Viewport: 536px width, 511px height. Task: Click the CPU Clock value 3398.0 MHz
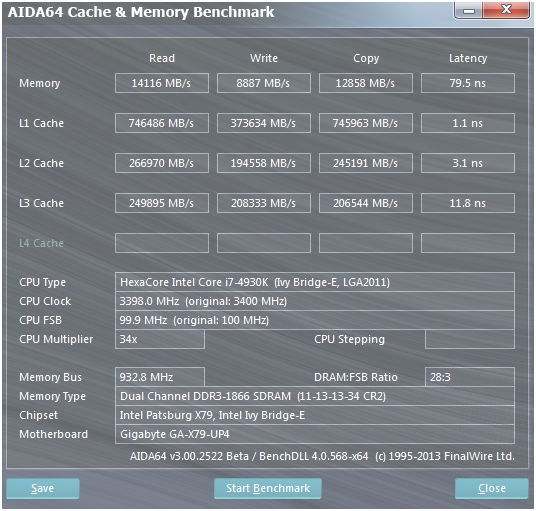315,301
